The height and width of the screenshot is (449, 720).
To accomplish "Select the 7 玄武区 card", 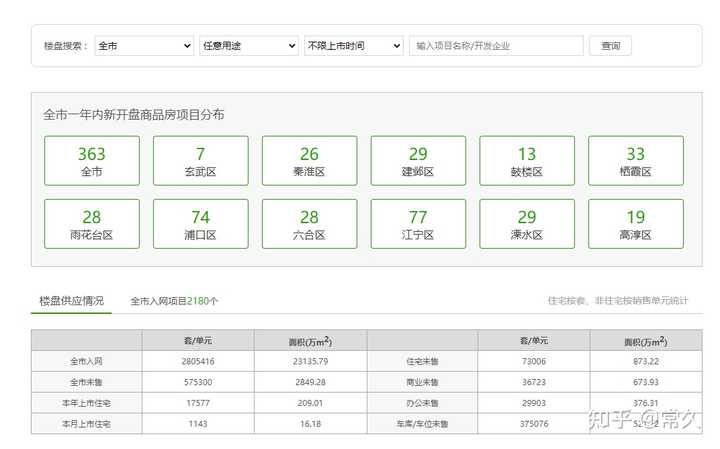I will (x=201, y=161).
